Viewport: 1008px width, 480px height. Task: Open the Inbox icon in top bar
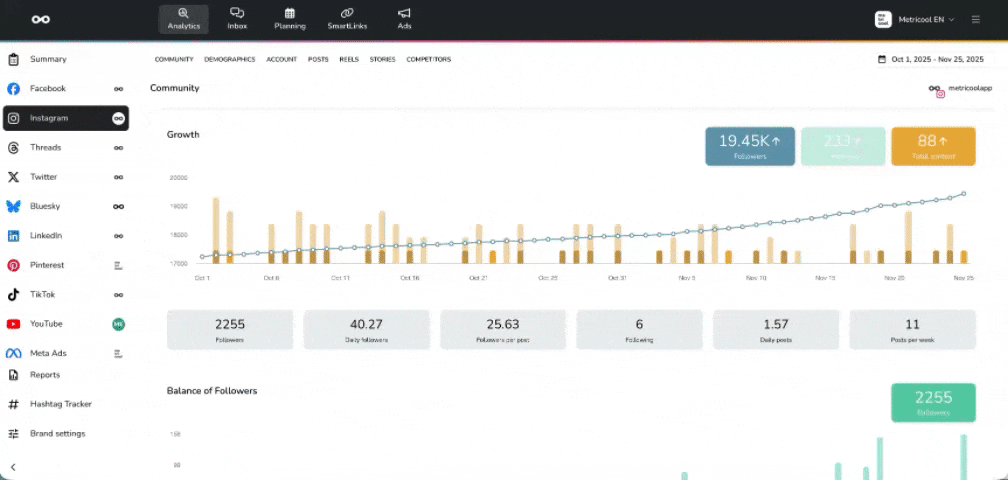point(237,19)
